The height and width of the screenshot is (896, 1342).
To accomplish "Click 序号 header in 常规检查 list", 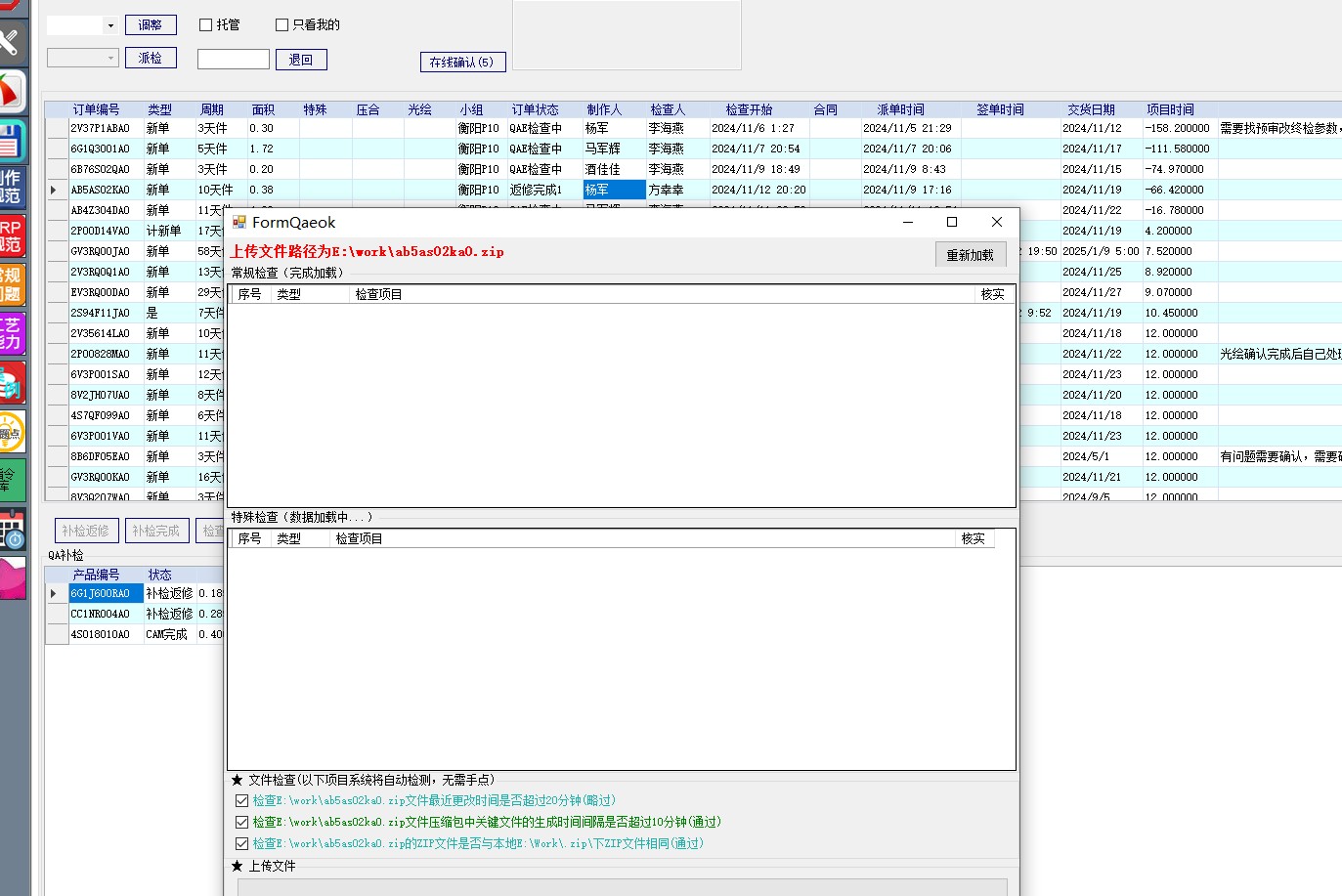I will point(249,294).
